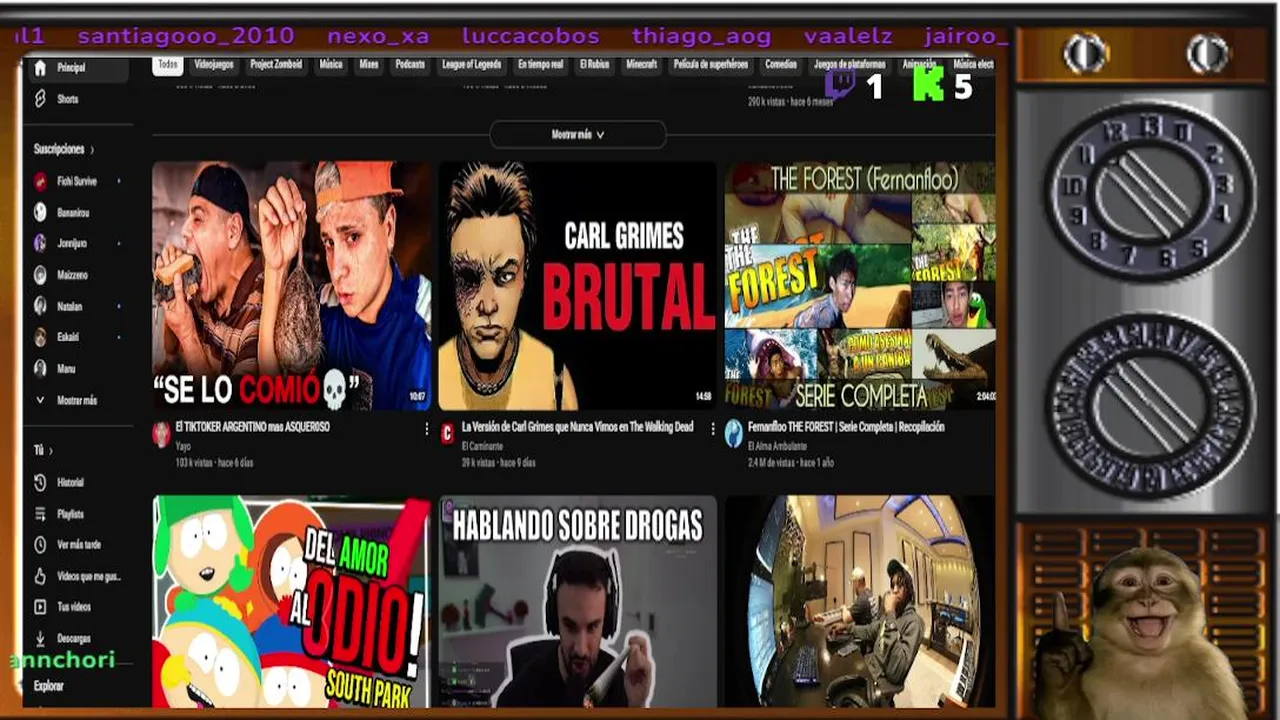Image resolution: width=1280 pixels, height=720 pixels.
Task: Open the Shorts icon in sidebar
Action: 40,99
